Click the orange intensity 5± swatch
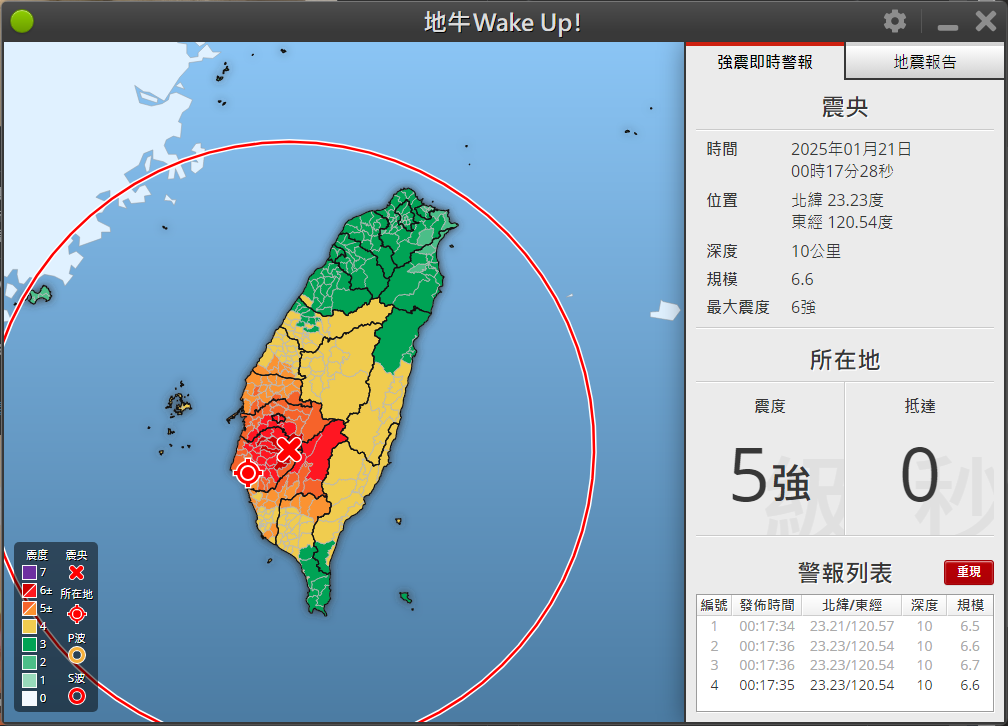The image size is (1008, 726). coord(29,608)
